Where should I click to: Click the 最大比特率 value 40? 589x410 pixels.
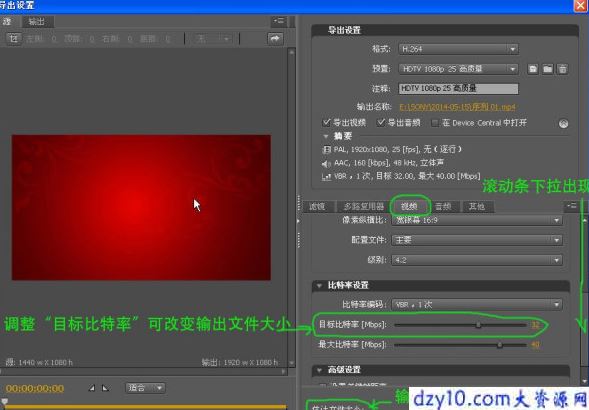point(535,345)
